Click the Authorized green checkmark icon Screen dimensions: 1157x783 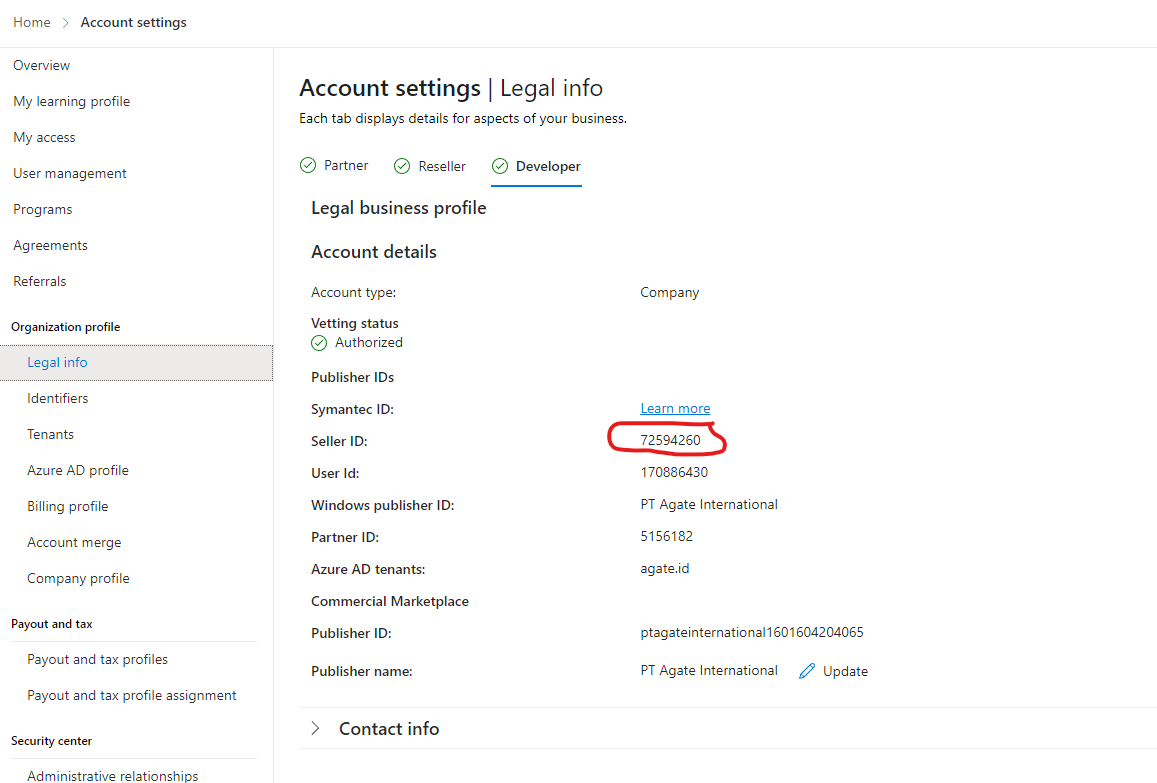[319, 343]
